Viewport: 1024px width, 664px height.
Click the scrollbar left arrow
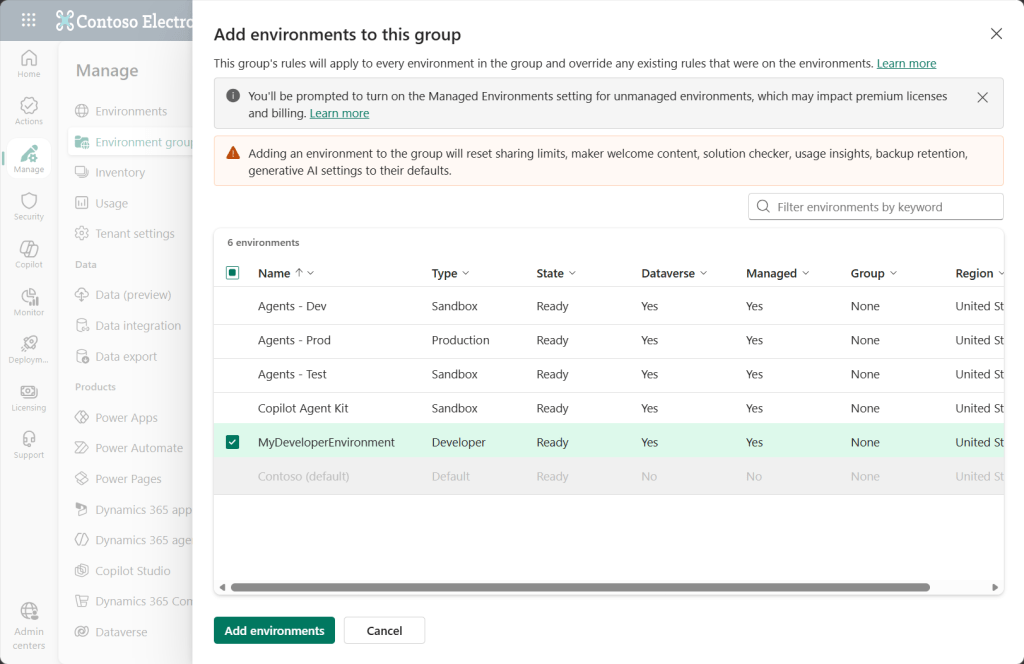(x=222, y=587)
